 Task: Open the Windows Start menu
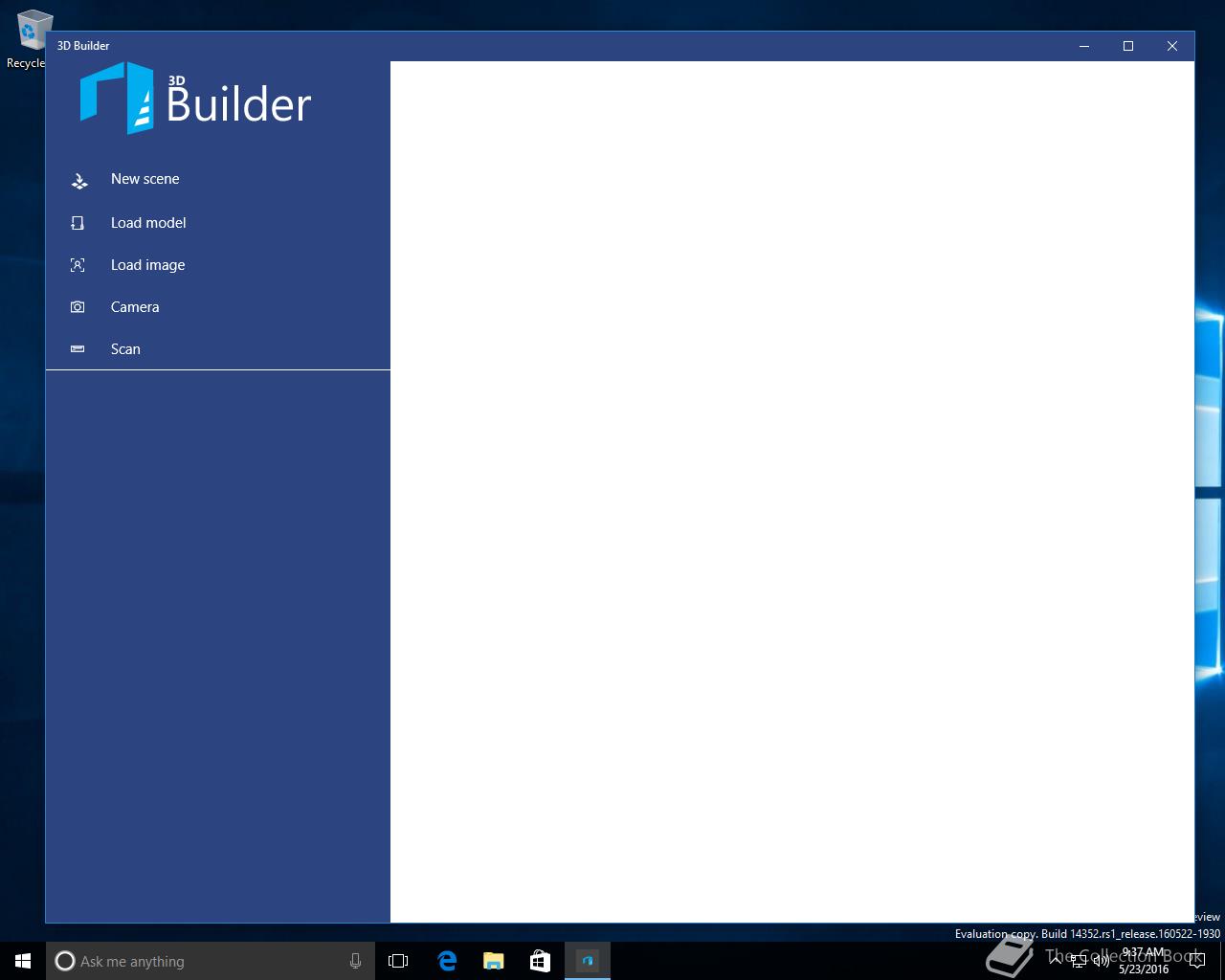coord(23,961)
